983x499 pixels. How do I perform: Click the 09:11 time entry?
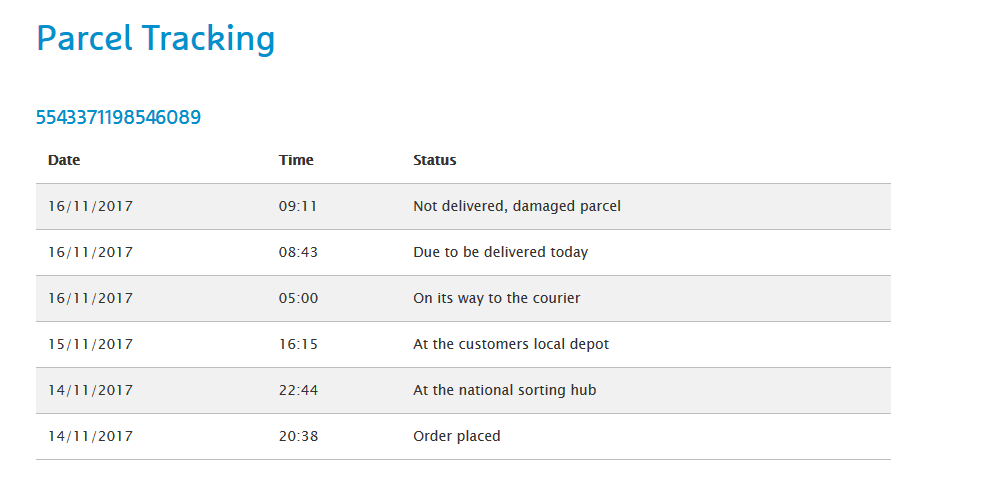point(298,207)
